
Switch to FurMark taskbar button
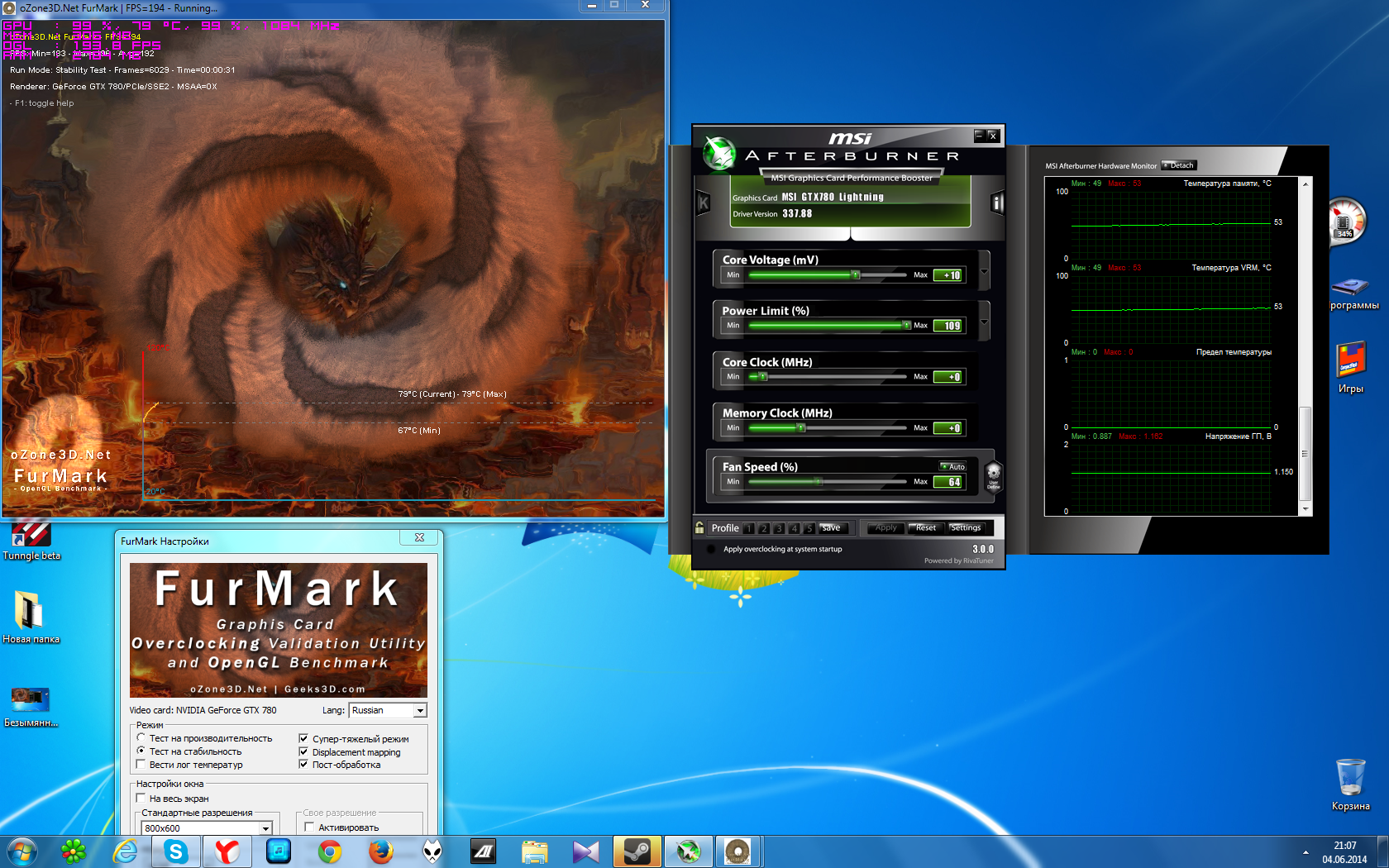click(737, 851)
